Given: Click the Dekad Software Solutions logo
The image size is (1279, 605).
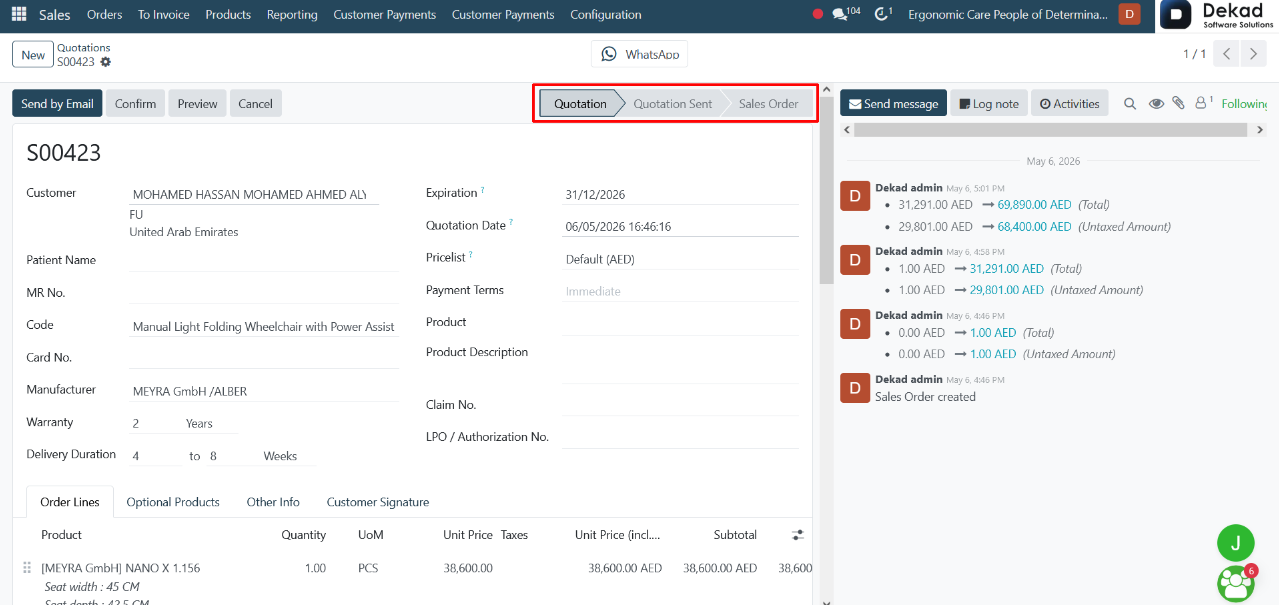Looking at the screenshot, I should pos(1219,15).
